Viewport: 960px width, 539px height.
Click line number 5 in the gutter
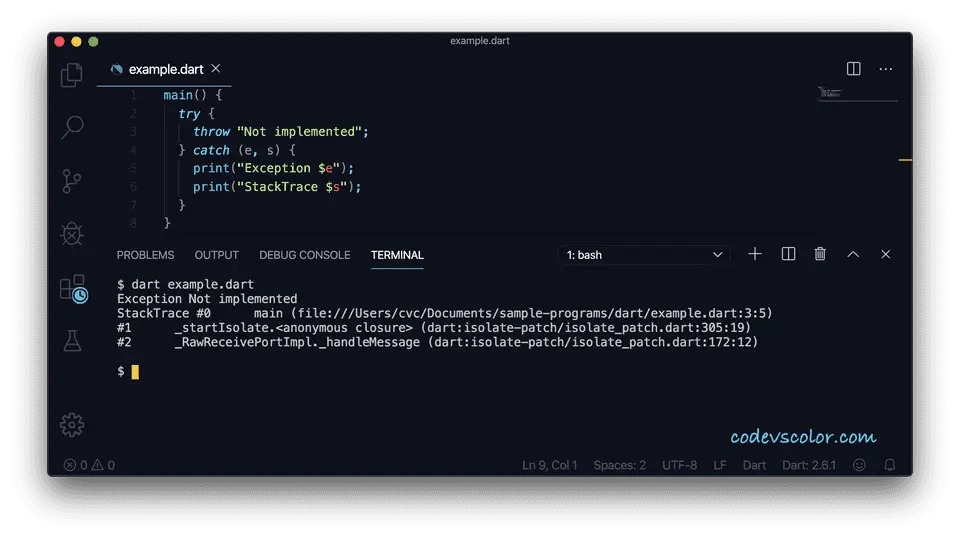pos(133,168)
